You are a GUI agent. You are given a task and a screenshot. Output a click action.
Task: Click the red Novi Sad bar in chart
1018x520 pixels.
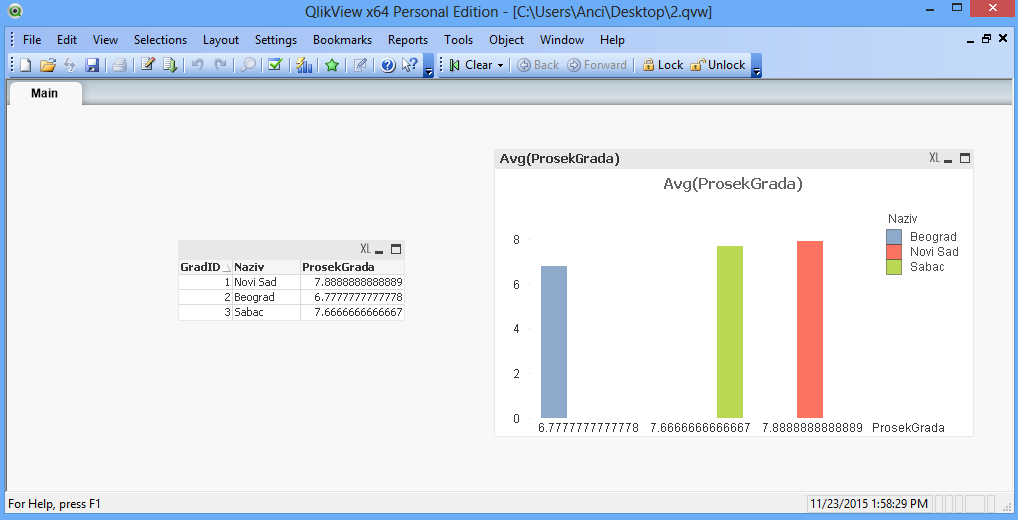(x=810, y=330)
